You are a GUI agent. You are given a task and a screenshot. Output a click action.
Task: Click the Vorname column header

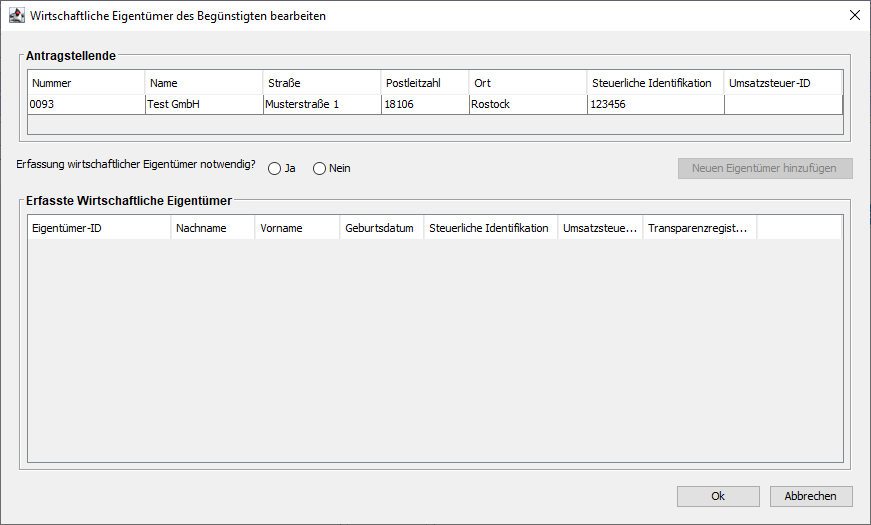[297, 228]
